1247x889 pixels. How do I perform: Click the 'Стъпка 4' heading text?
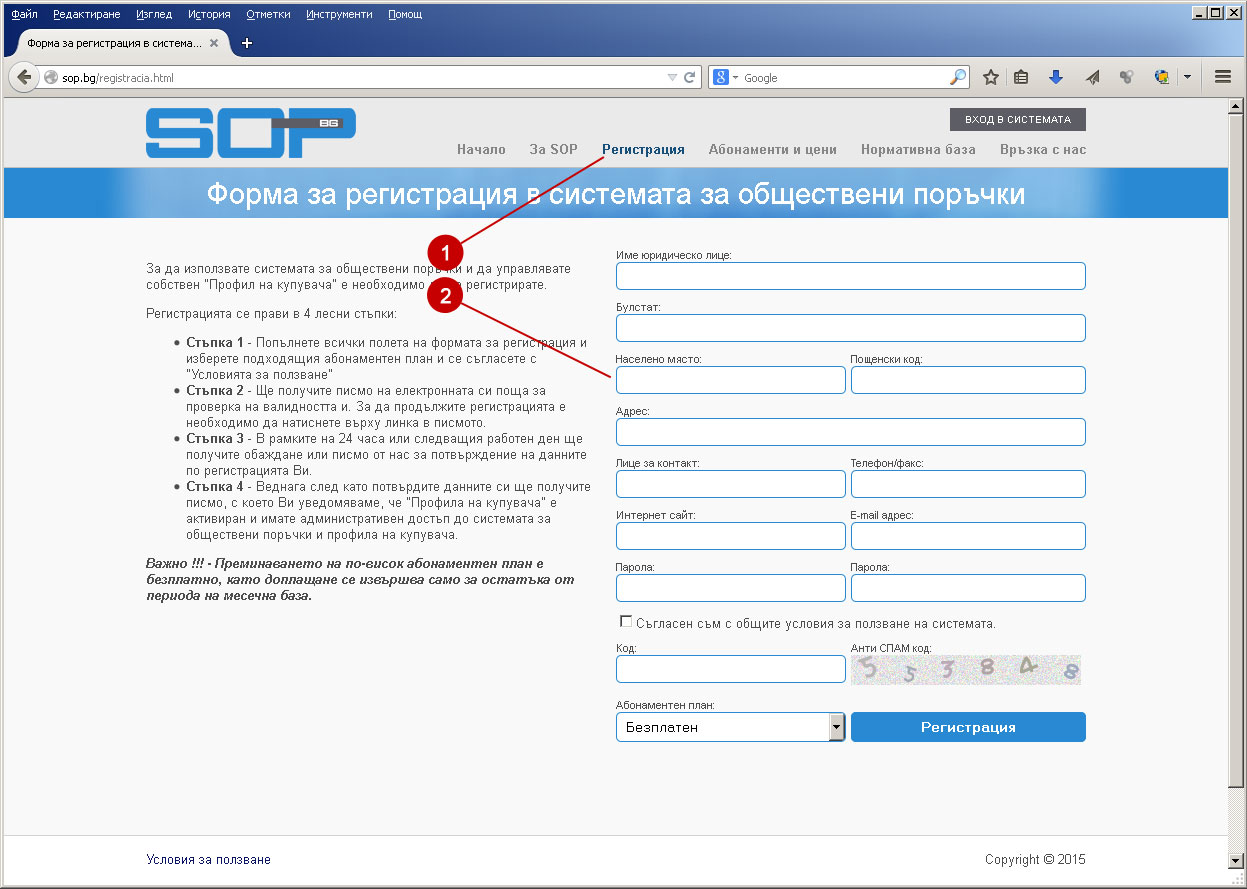(215, 487)
